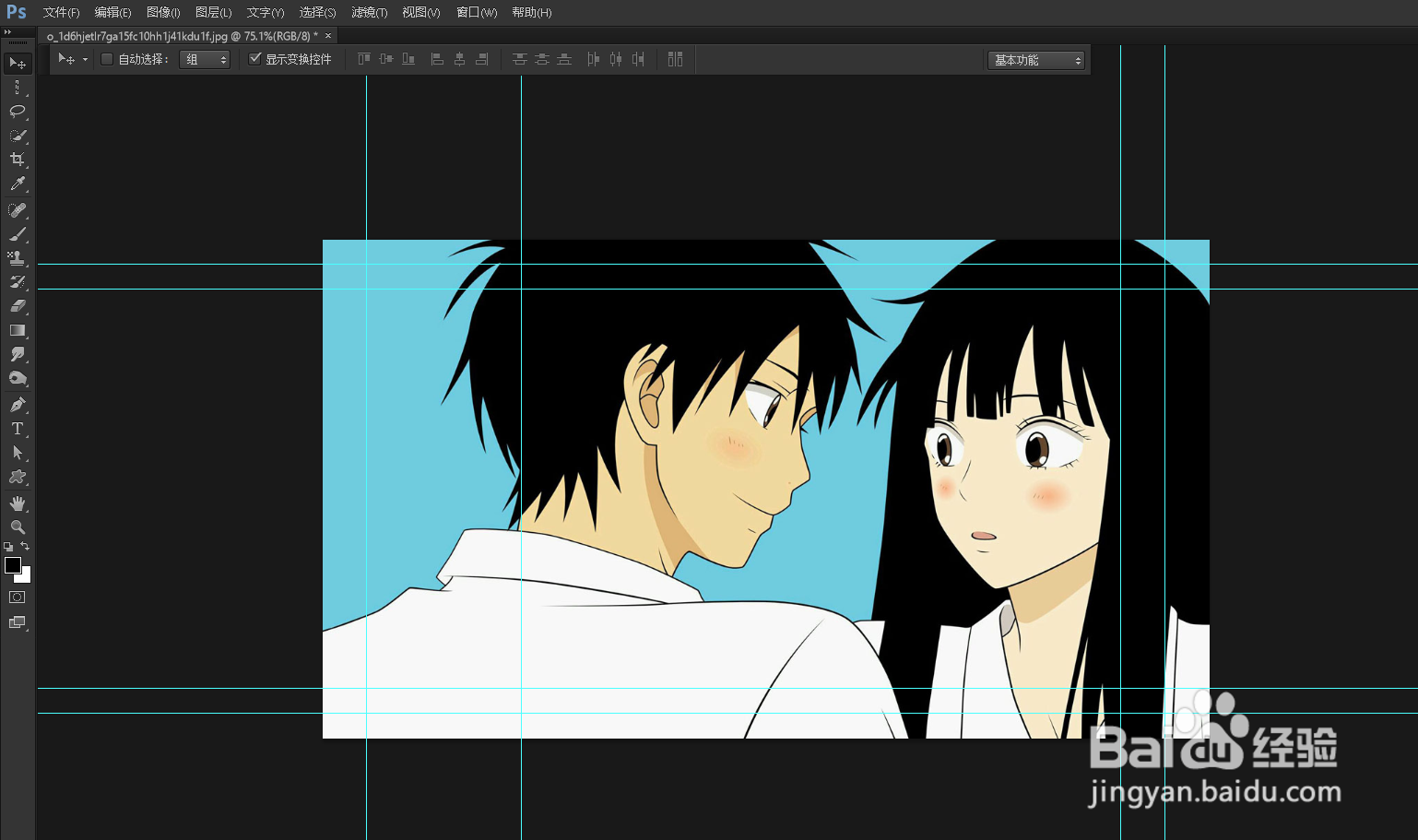Click align right edges icon

(x=481, y=59)
